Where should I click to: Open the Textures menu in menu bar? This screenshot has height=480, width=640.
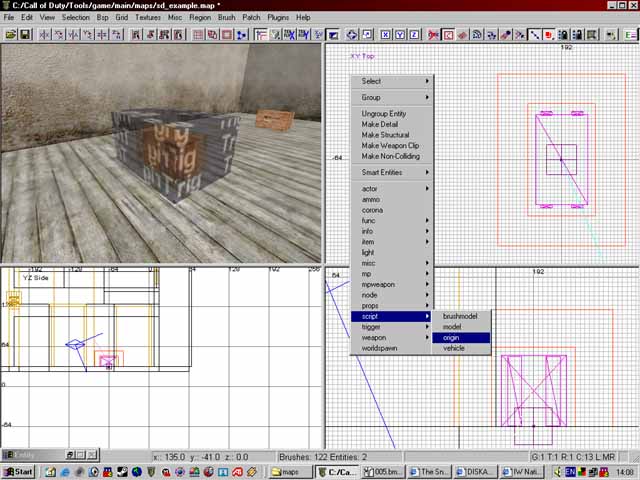148,17
